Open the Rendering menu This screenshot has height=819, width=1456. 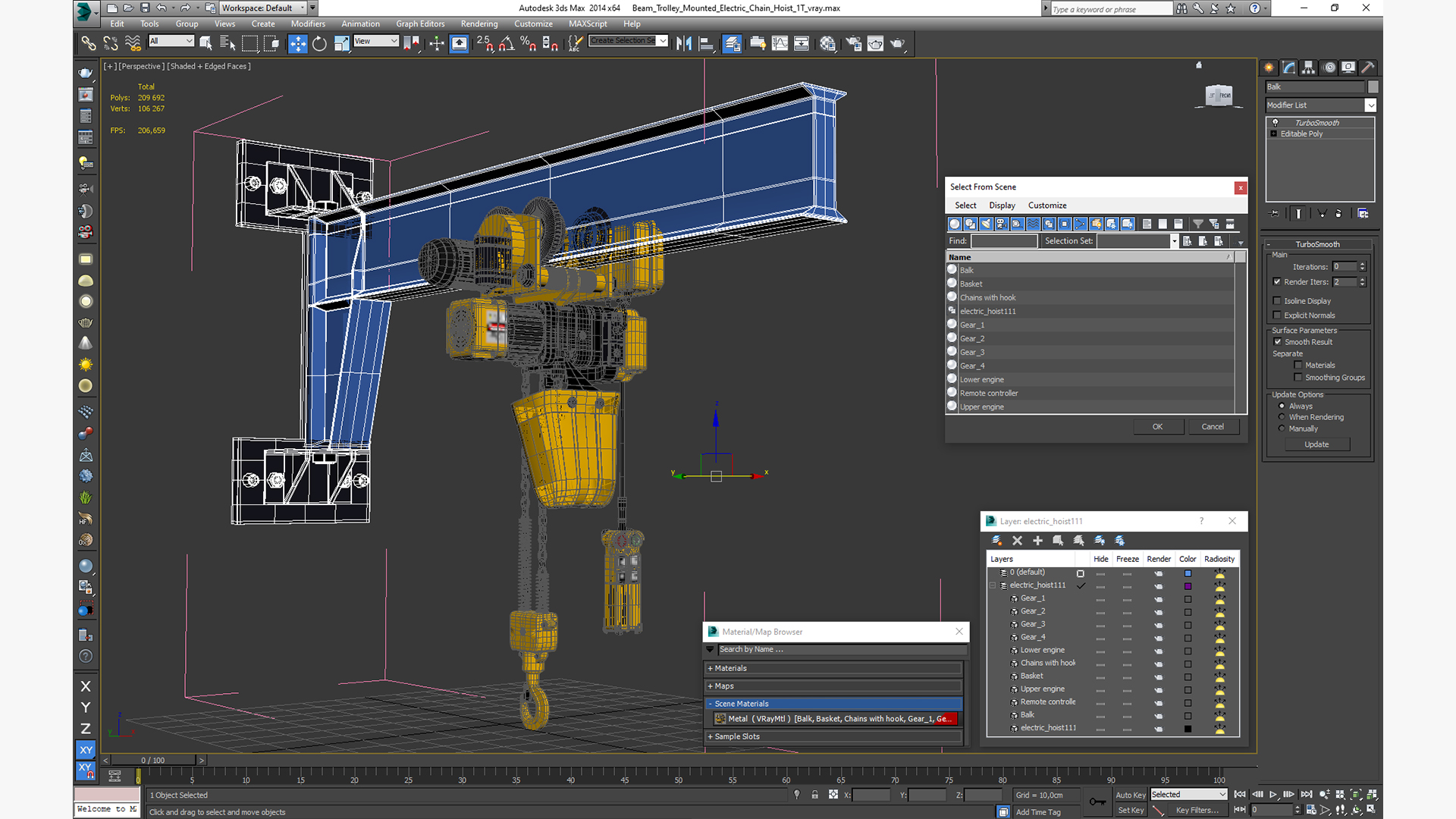479,24
